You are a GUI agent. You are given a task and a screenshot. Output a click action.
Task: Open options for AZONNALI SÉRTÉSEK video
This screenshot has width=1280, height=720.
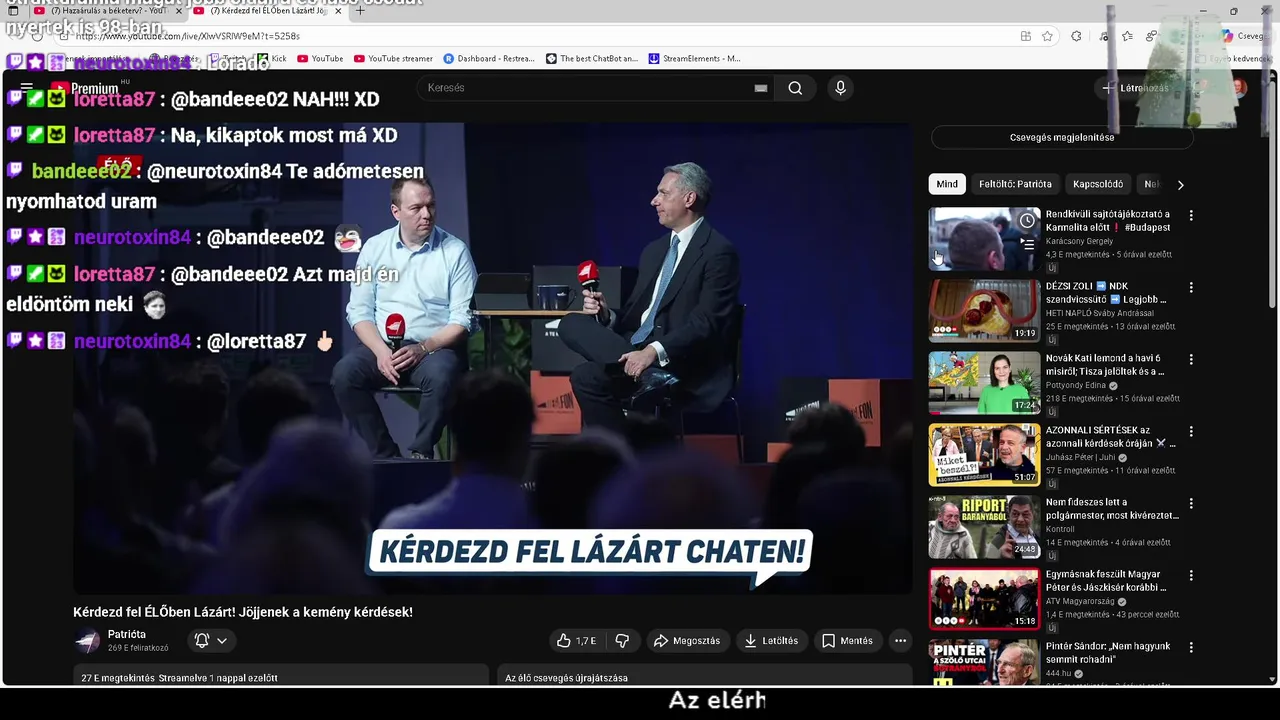[1191, 431]
